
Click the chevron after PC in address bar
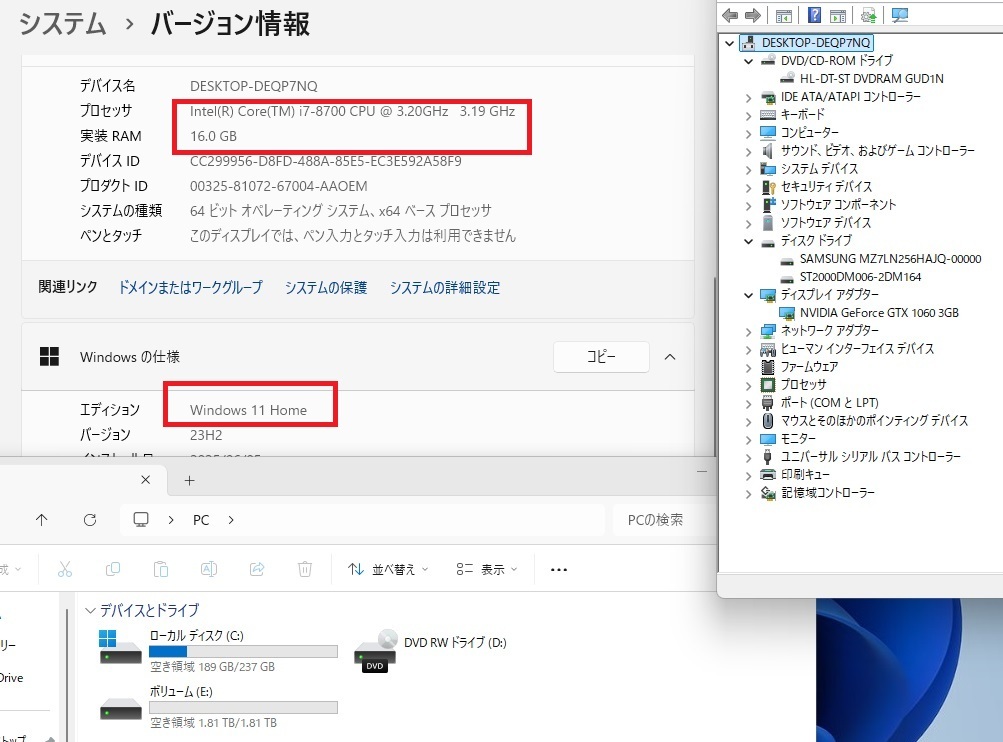coord(231,520)
